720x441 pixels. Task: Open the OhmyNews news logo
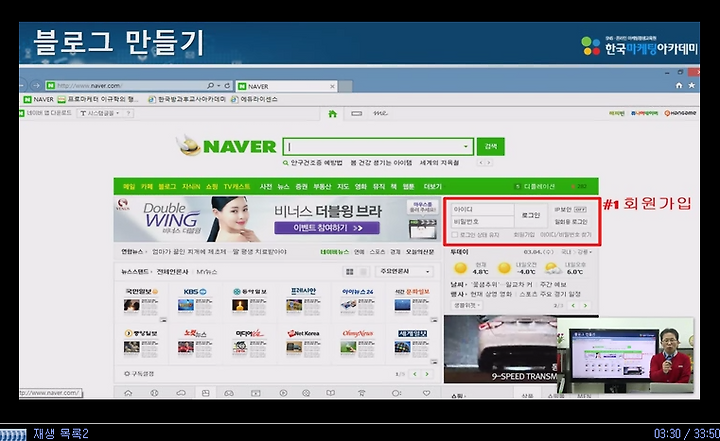pos(358,333)
